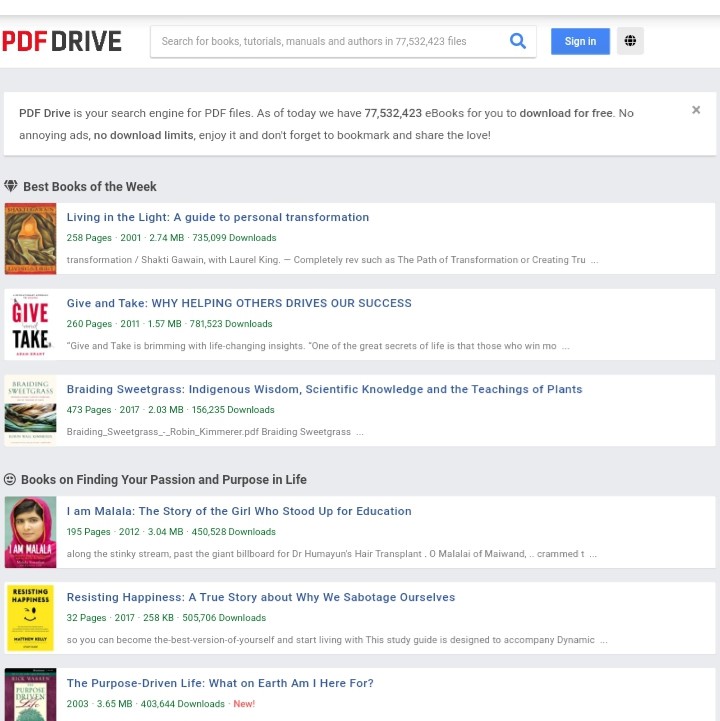Click '258 Pages' text

[x=89, y=238]
